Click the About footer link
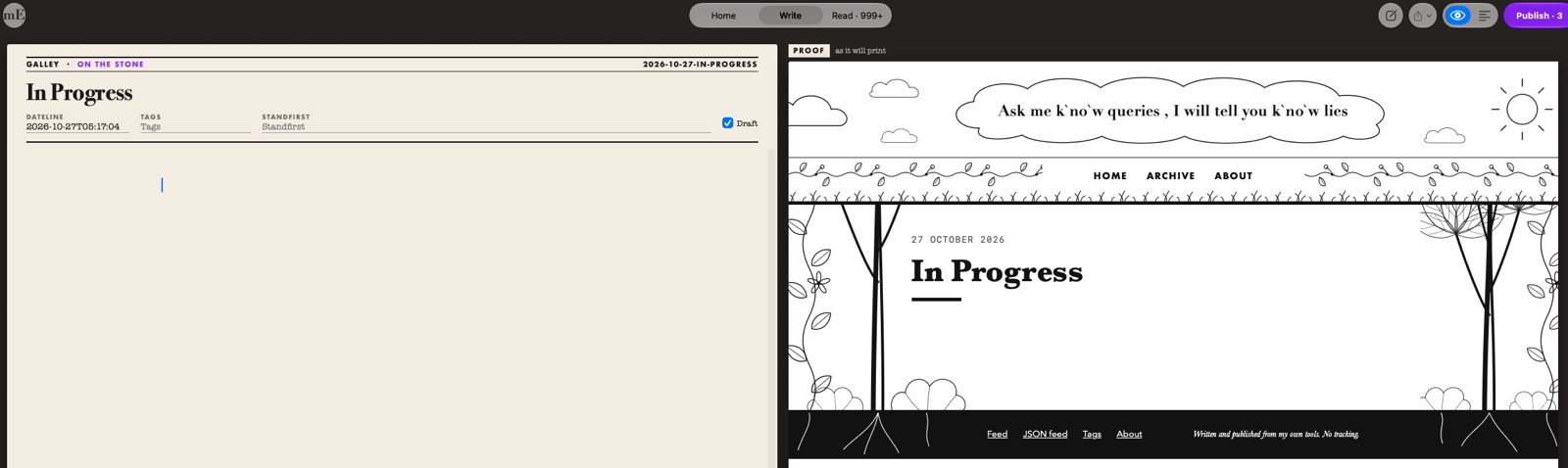The width and height of the screenshot is (1568, 468). pos(1129,435)
